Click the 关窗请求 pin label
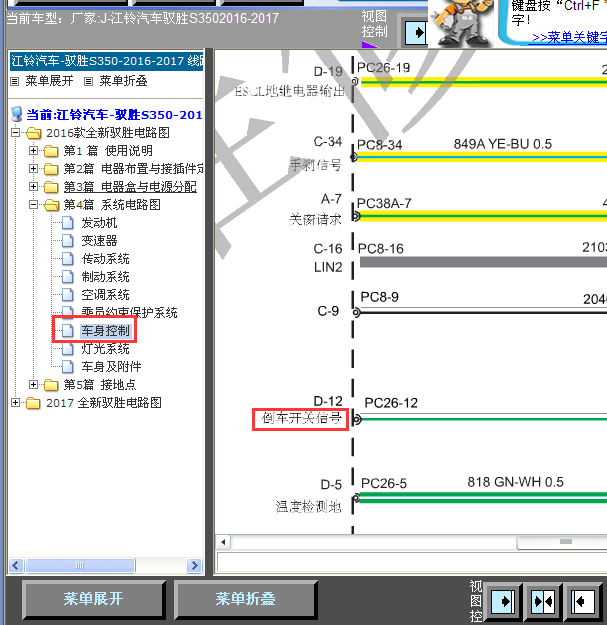Image resolution: width=607 pixels, height=625 pixels. pyautogui.click(x=315, y=220)
